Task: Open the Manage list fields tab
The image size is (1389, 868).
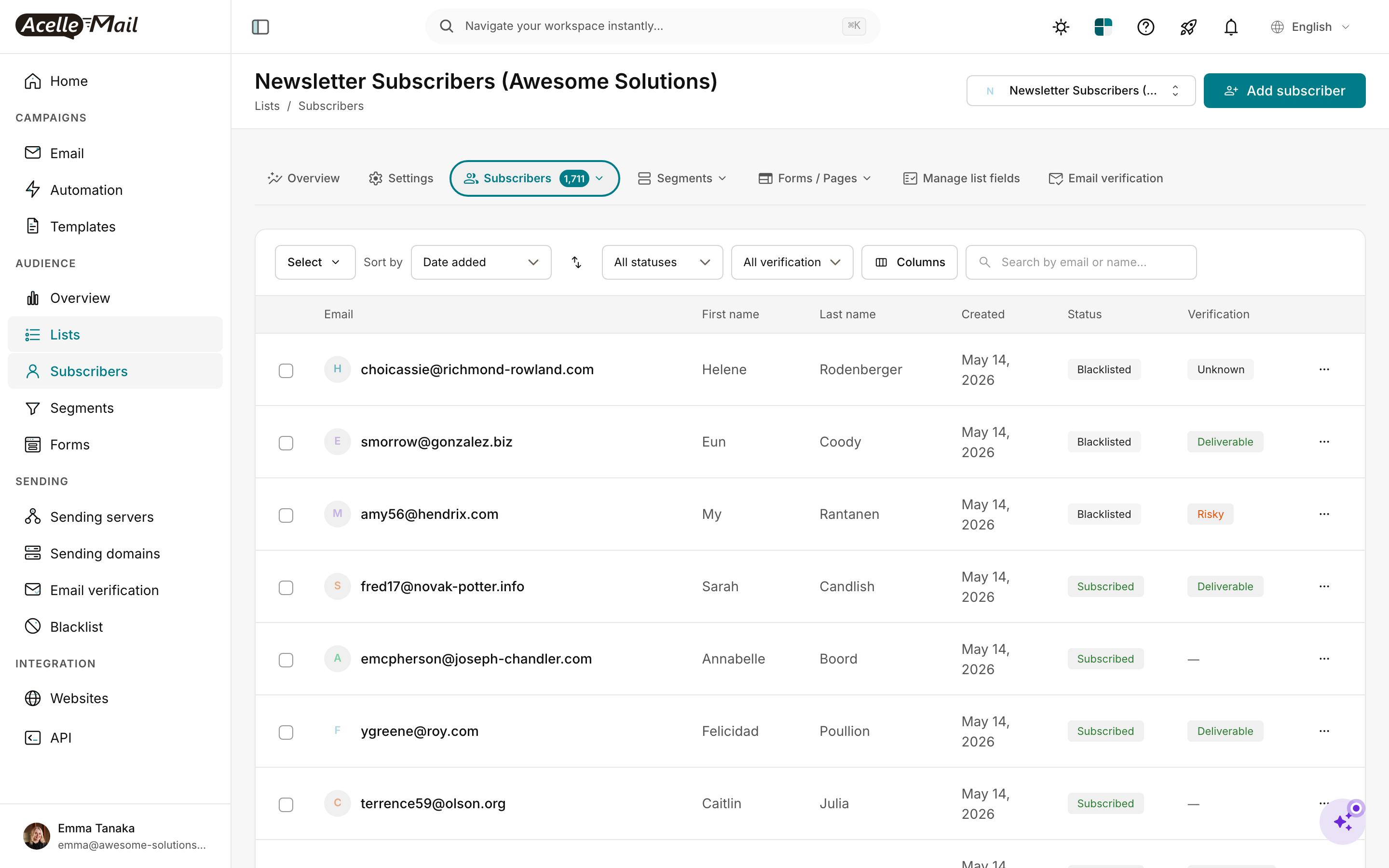Action: pos(961,178)
